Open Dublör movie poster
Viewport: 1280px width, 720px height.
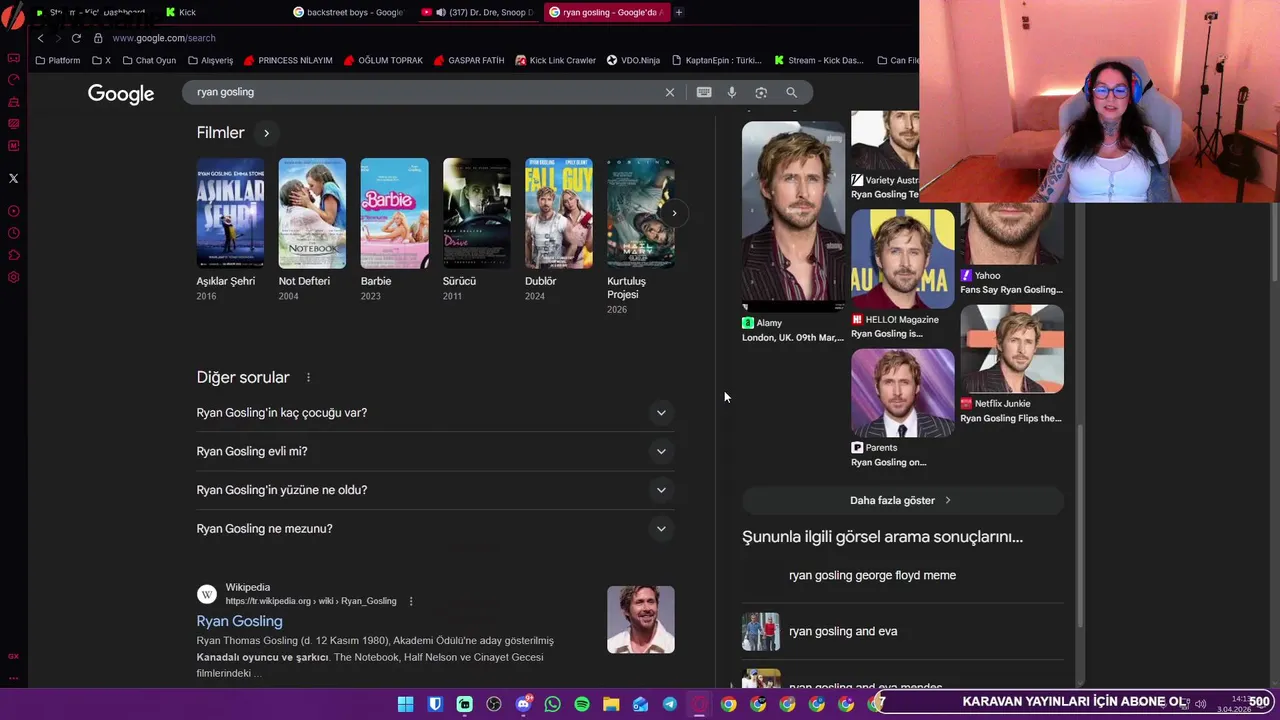coord(559,213)
